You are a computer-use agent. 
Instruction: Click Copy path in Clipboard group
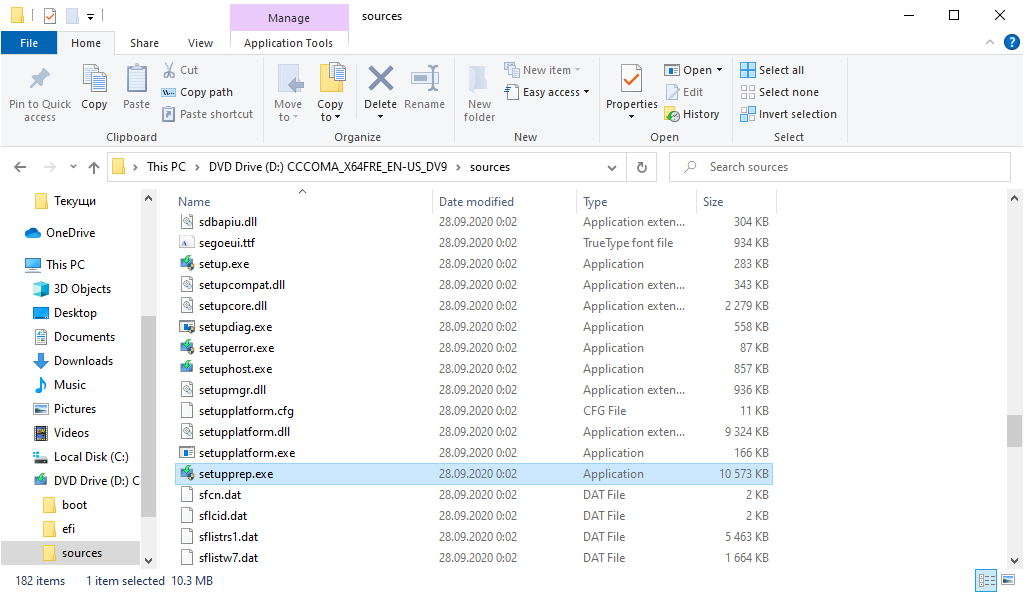(197, 92)
